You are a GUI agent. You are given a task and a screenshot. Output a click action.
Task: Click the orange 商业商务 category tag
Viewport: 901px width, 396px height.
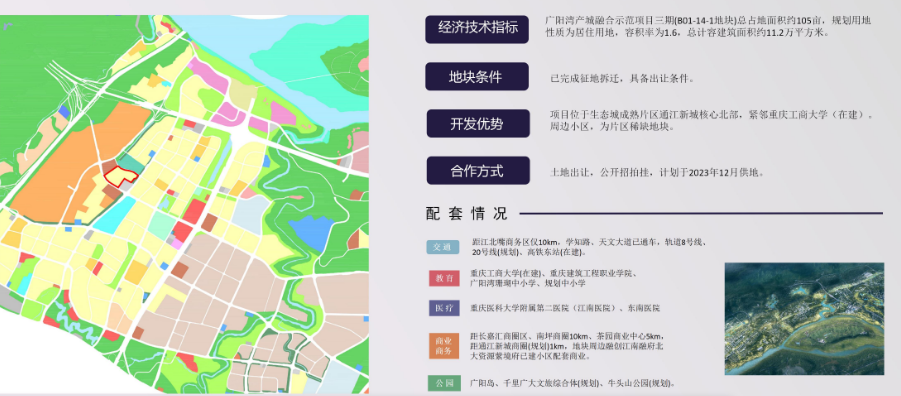click(x=444, y=345)
